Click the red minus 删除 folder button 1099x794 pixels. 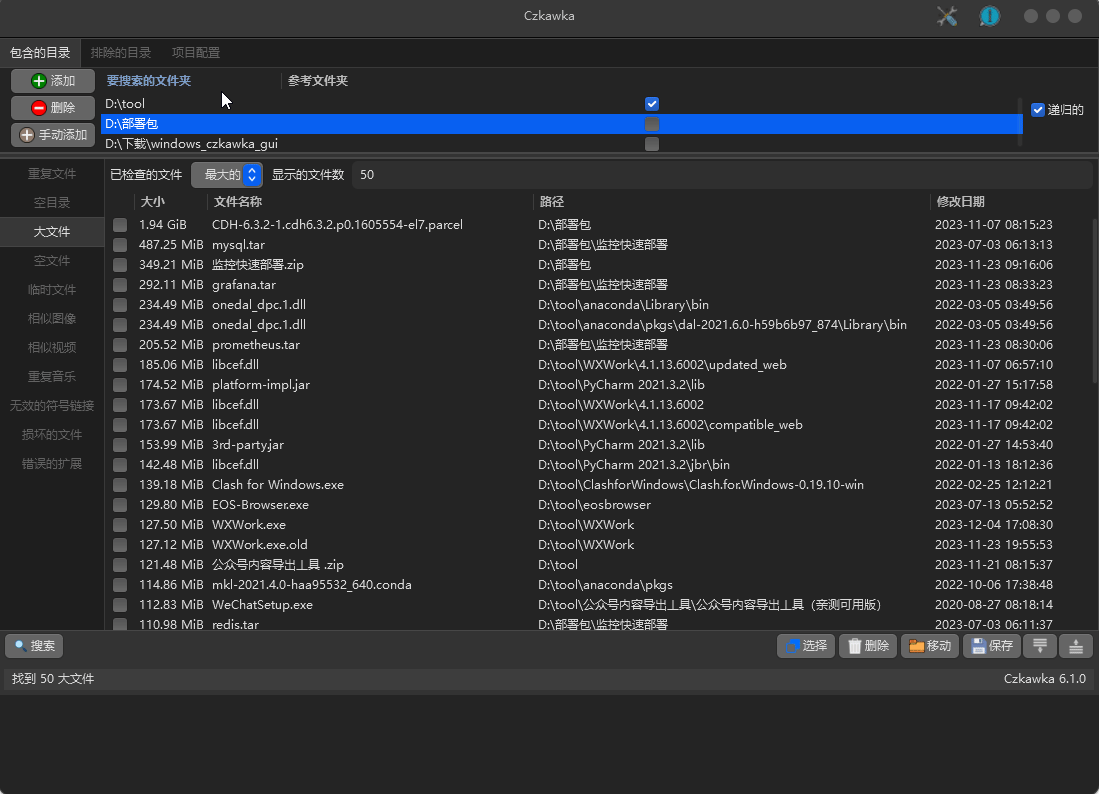click(x=53, y=108)
